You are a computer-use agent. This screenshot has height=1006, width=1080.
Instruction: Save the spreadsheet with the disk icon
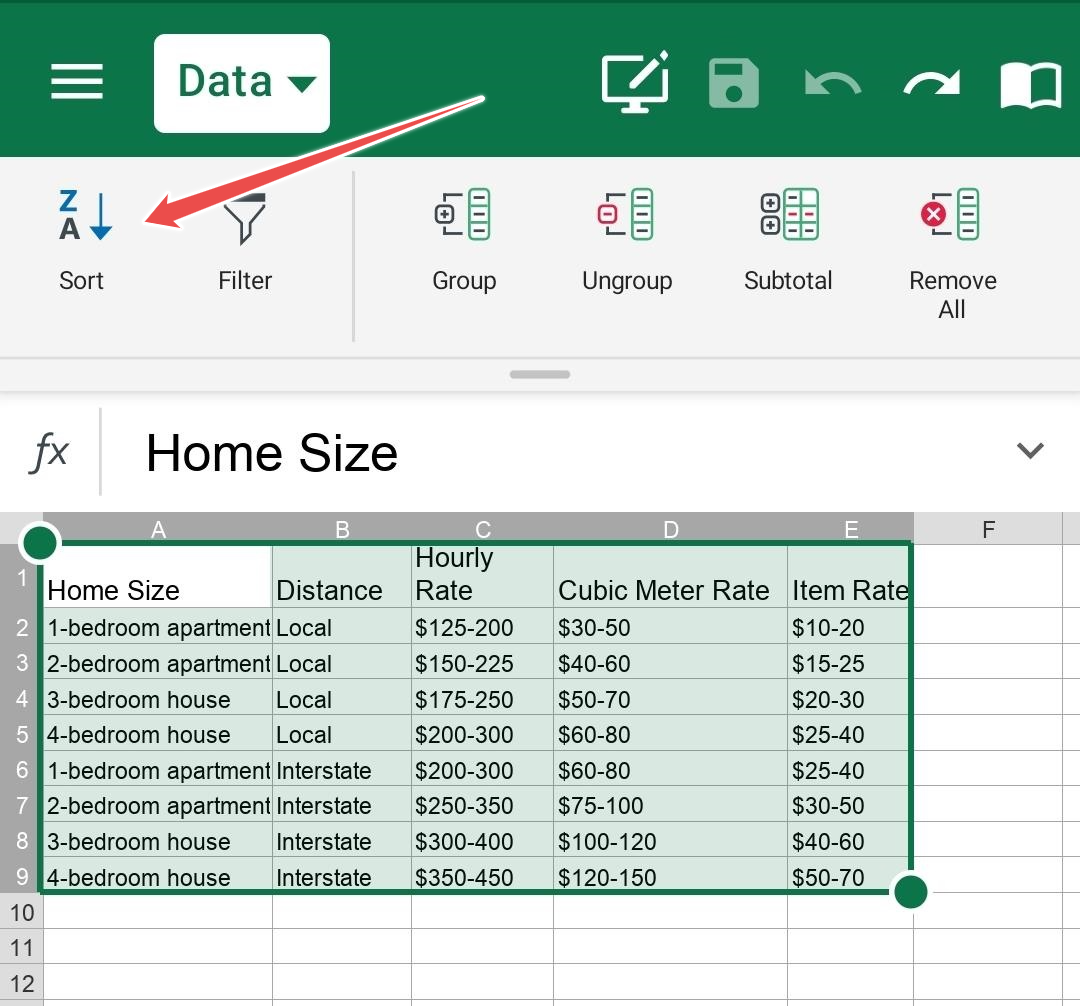(x=734, y=83)
